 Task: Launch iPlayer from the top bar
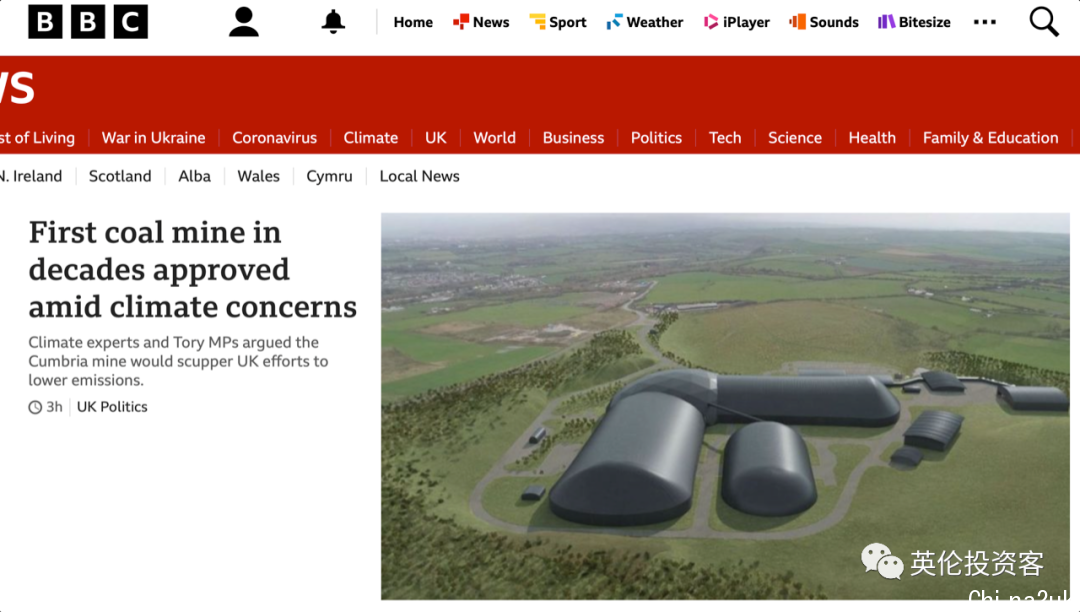pyautogui.click(x=736, y=22)
